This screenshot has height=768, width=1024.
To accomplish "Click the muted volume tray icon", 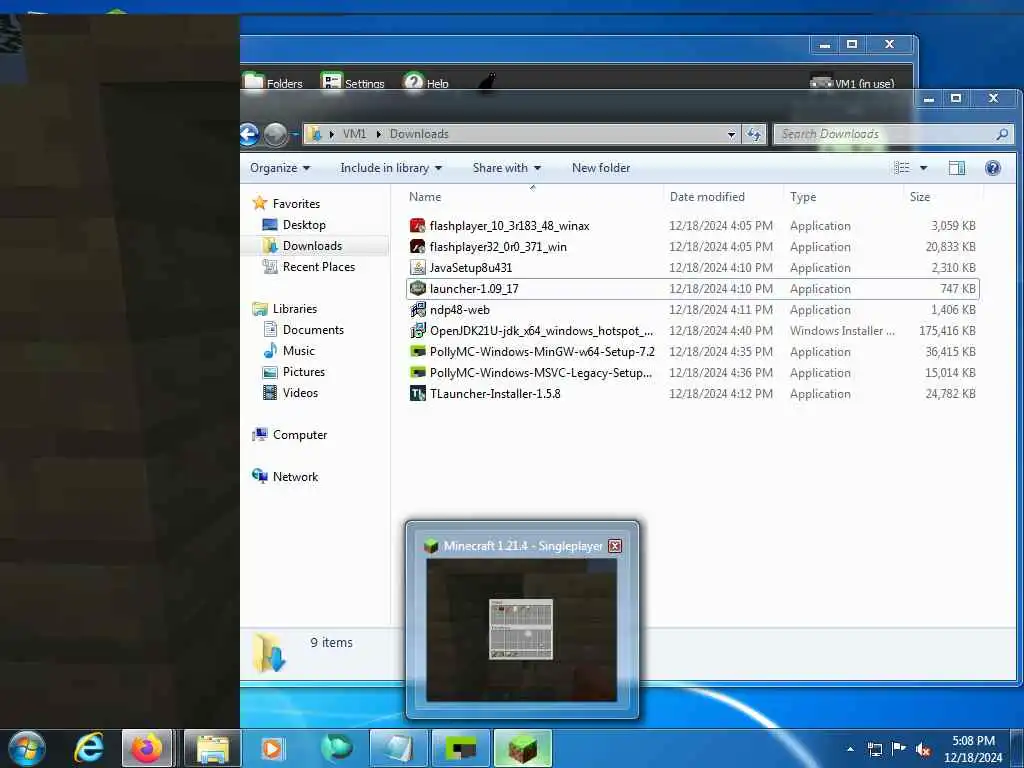I will click(x=923, y=749).
